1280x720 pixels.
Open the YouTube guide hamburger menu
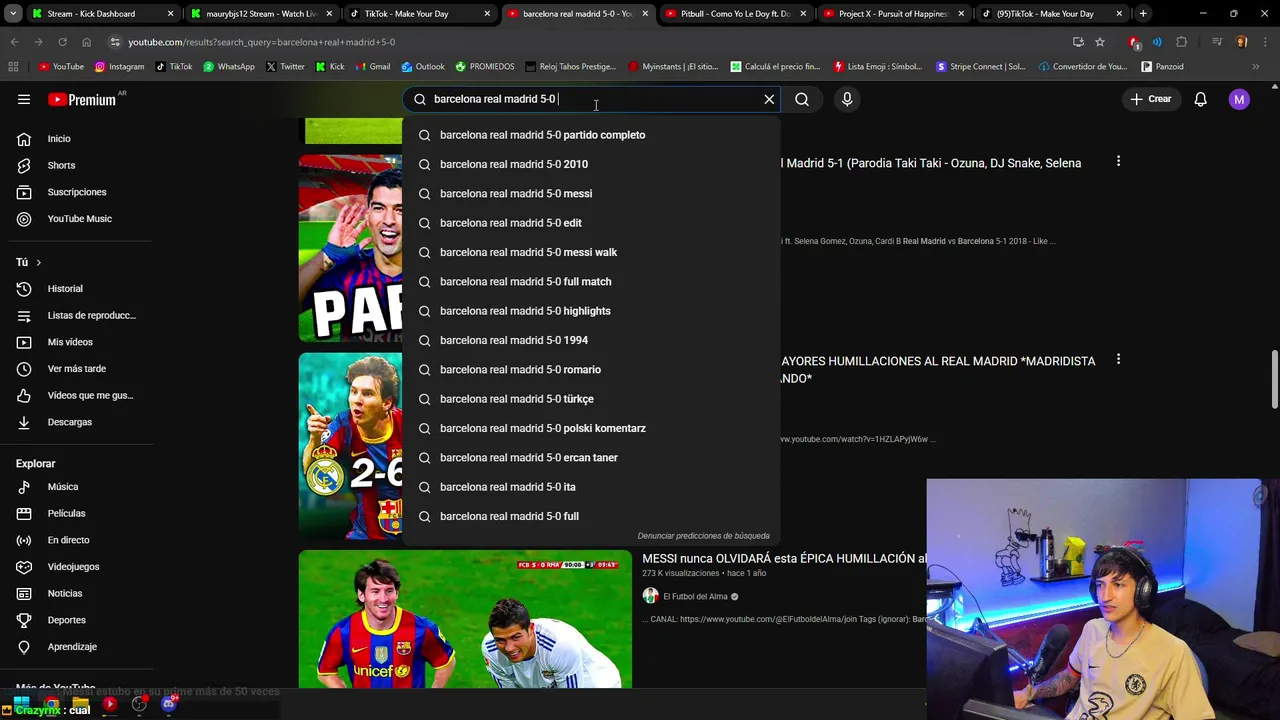[x=24, y=99]
